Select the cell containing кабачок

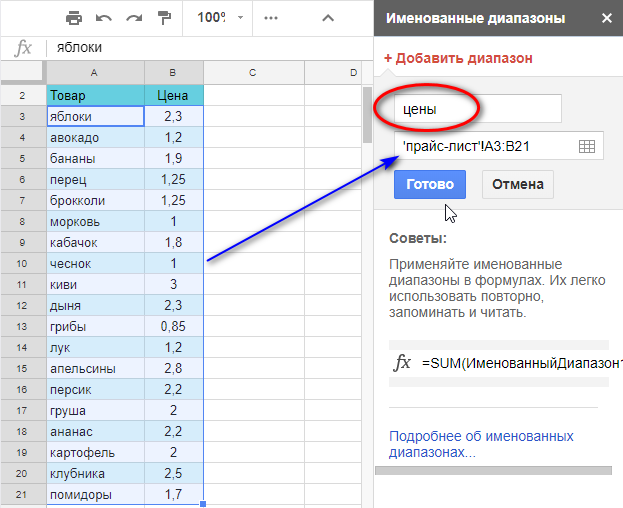click(x=95, y=243)
